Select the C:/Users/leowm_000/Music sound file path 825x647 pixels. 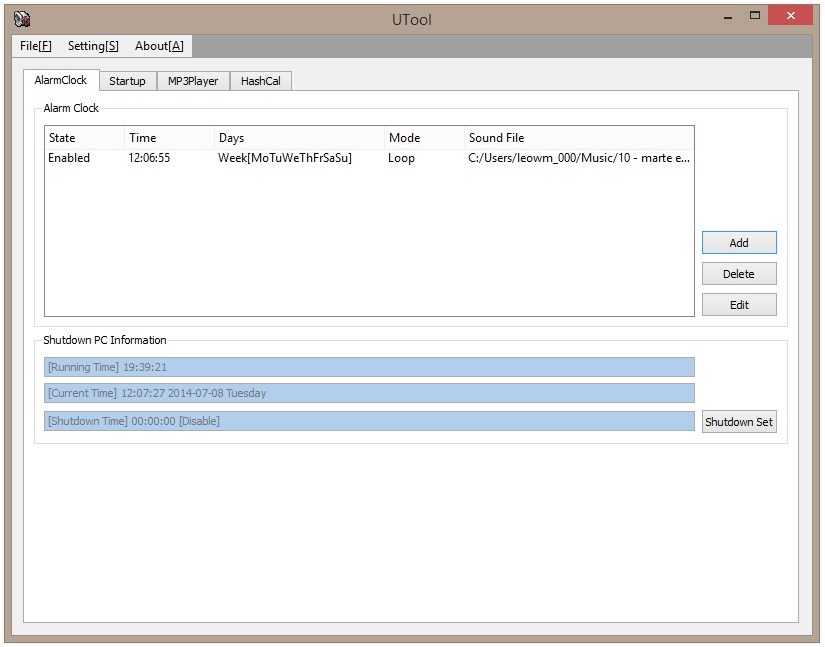pos(579,158)
